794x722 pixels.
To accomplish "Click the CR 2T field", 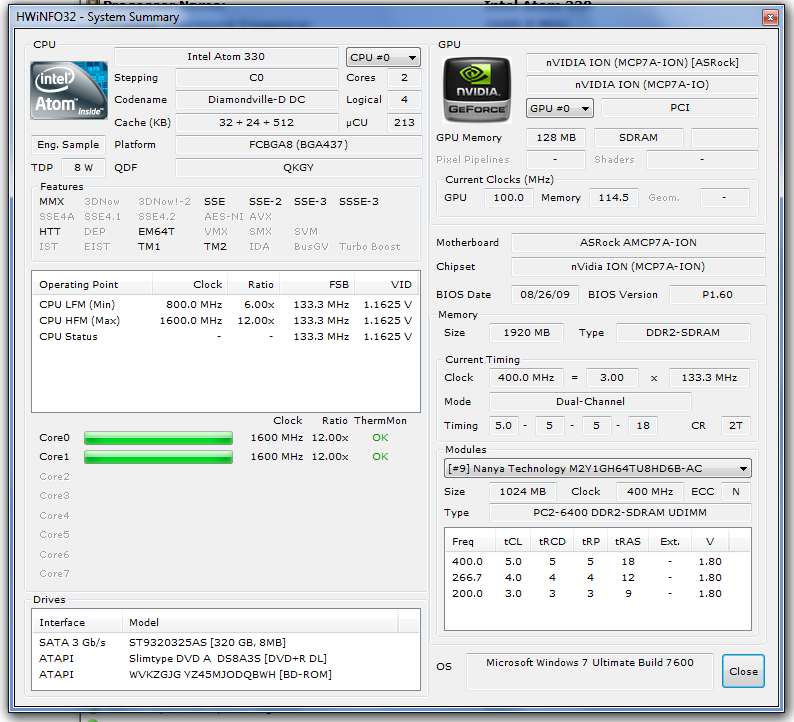I will (x=736, y=426).
